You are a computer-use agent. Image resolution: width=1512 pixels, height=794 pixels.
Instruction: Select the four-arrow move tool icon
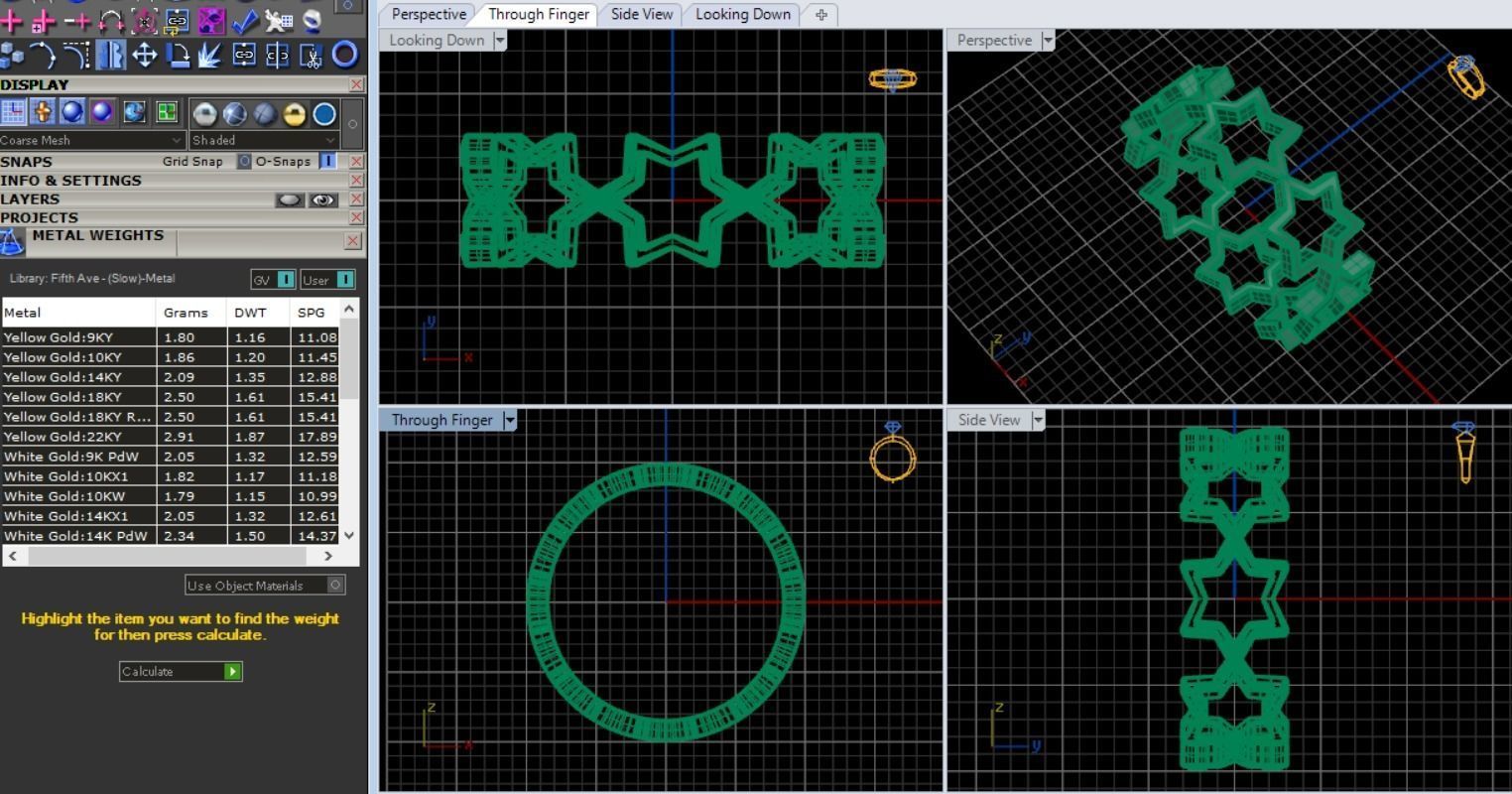pyautogui.click(x=144, y=55)
